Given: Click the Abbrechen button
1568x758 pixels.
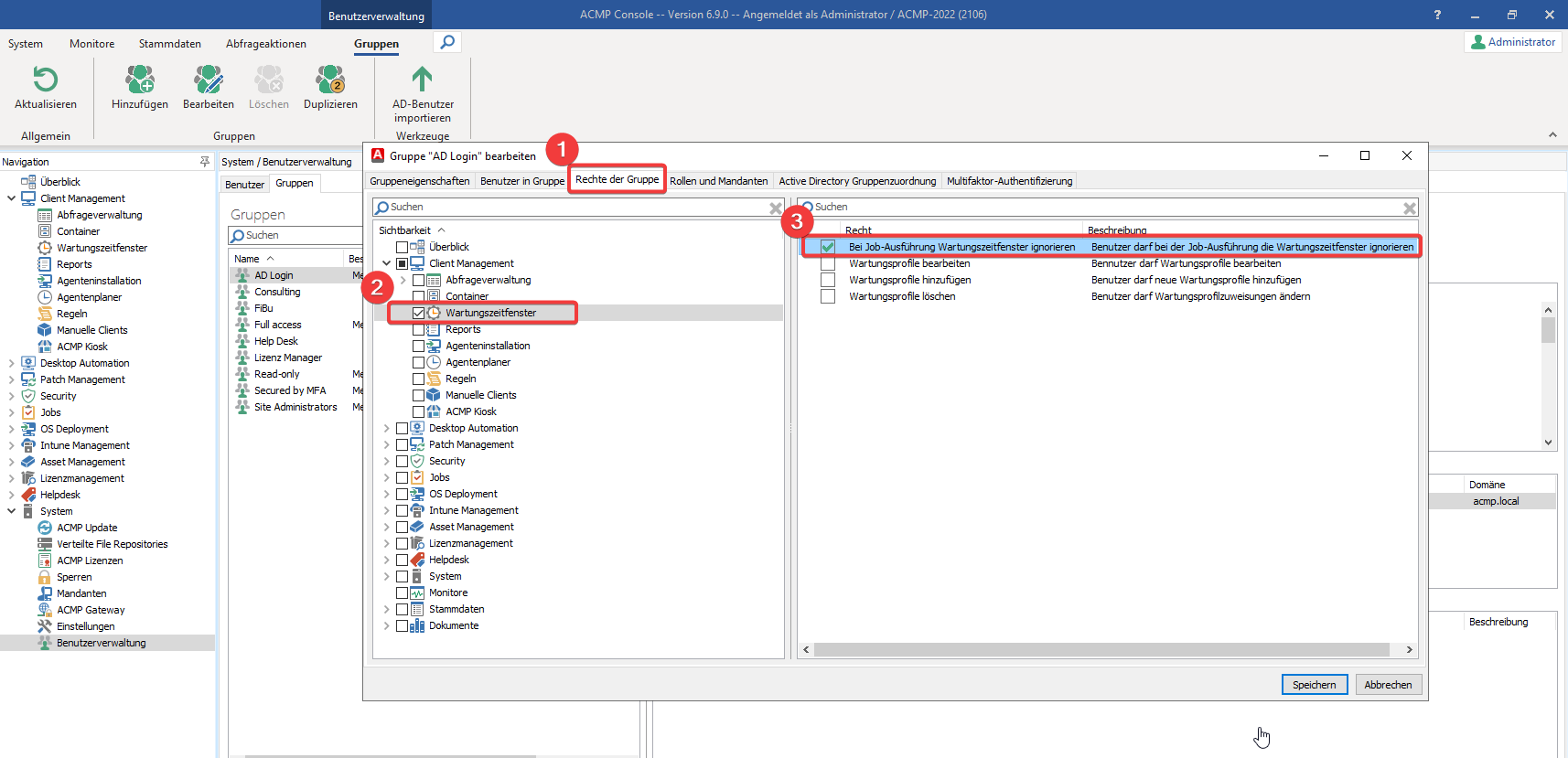Looking at the screenshot, I should coord(1388,685).
